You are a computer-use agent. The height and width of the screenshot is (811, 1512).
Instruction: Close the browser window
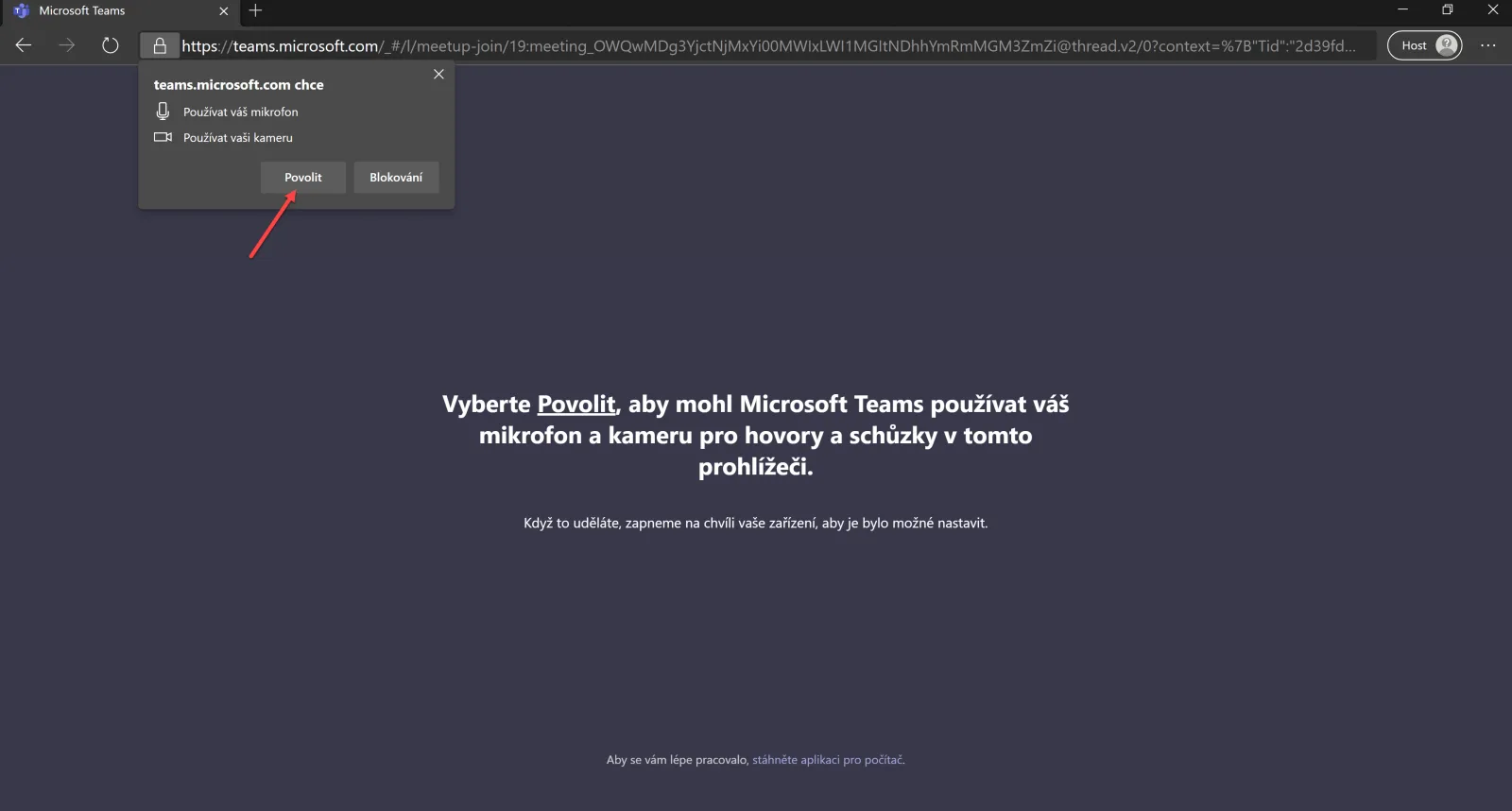pyautogui.click(x=1492, y=10)
